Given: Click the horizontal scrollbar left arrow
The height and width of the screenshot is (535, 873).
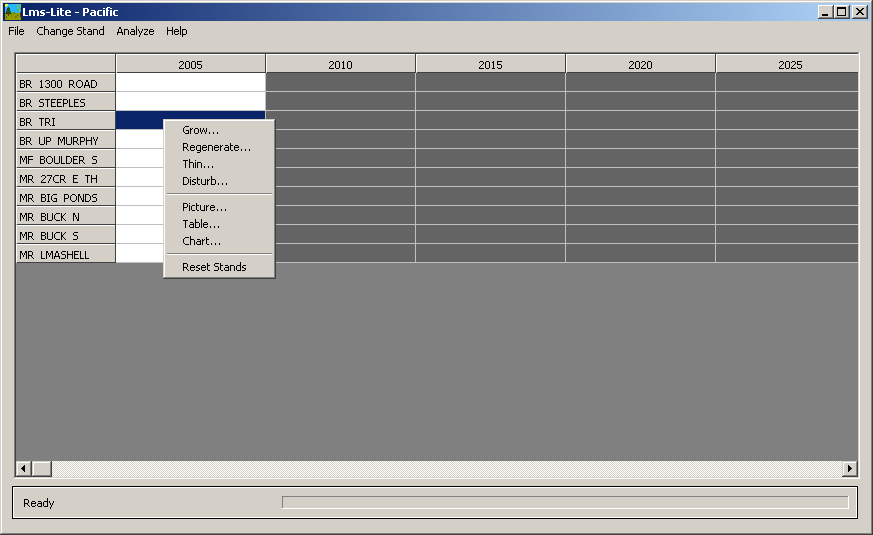Looking at the screenshot, I should pyautogui.click(x=23, y=468).
